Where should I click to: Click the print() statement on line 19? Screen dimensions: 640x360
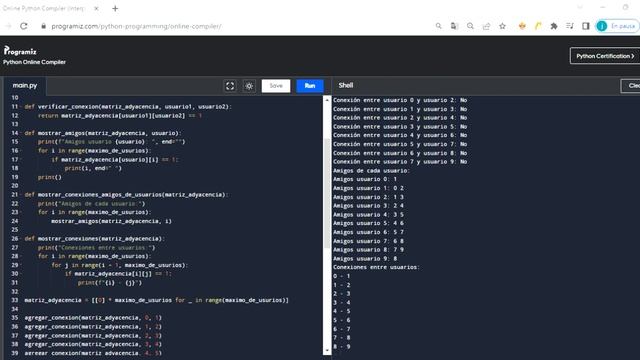(x=49, y=178)
